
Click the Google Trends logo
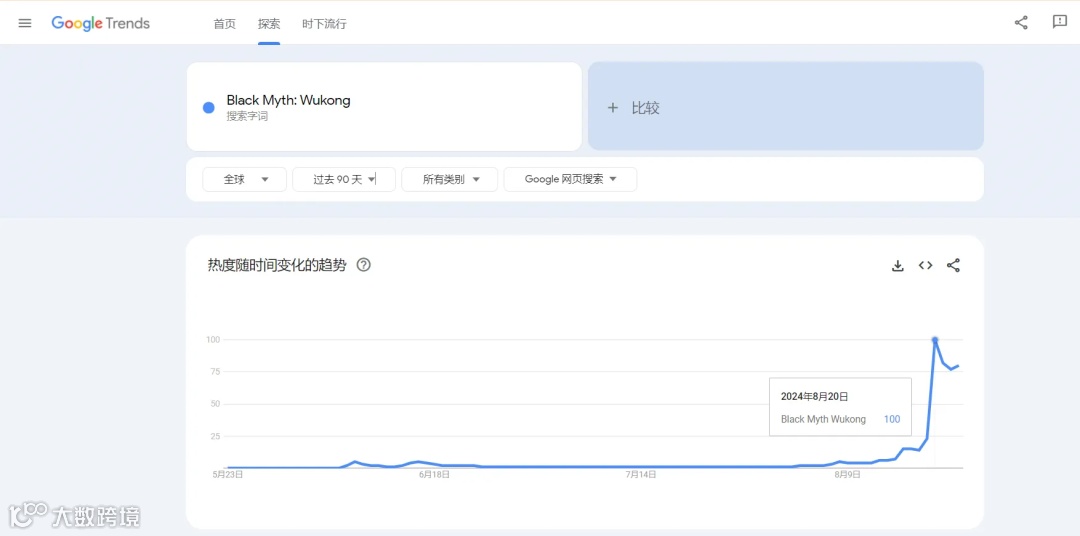(101, 23)
